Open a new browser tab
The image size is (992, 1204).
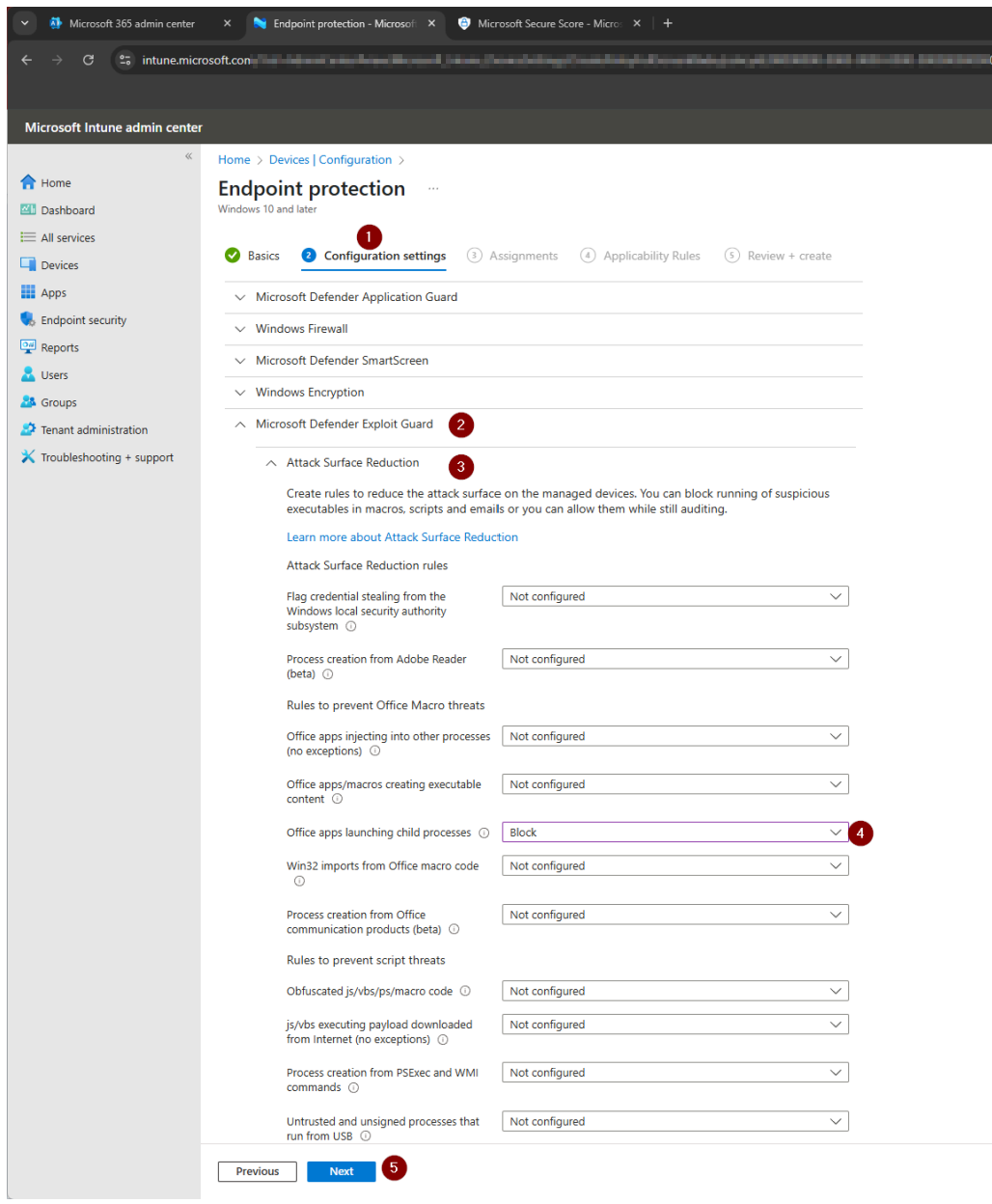(668, 23)
